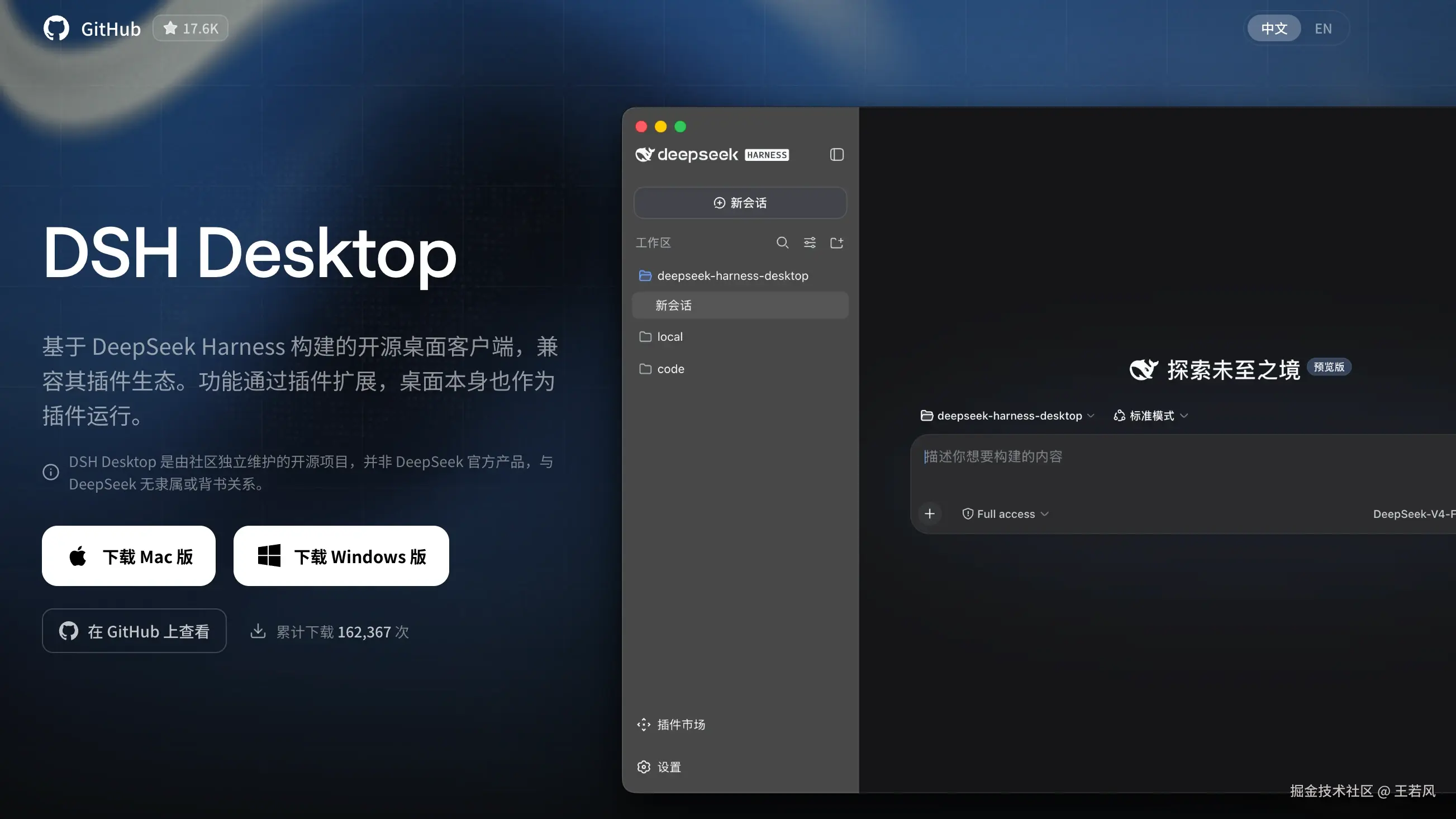
Task: Search the workspace with magnifier icon
Action: point(783,242)
